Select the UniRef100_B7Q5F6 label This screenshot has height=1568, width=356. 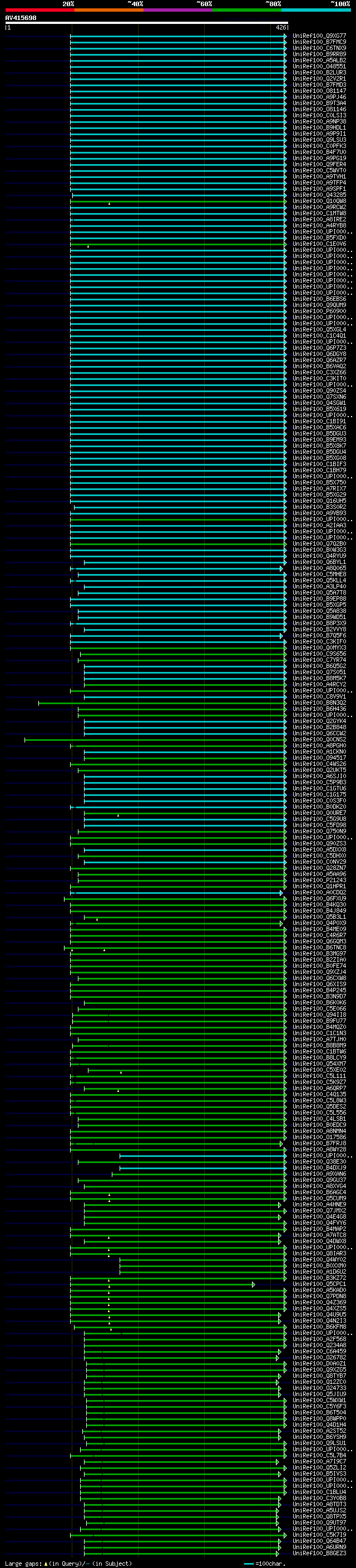319,635
